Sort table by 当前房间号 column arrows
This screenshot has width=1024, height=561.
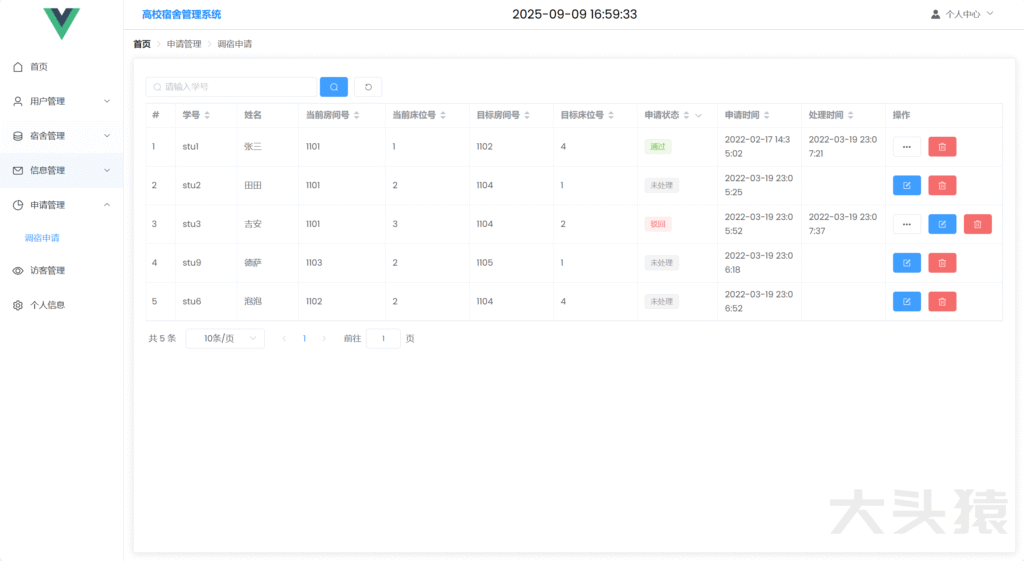(x=357, y=115)
